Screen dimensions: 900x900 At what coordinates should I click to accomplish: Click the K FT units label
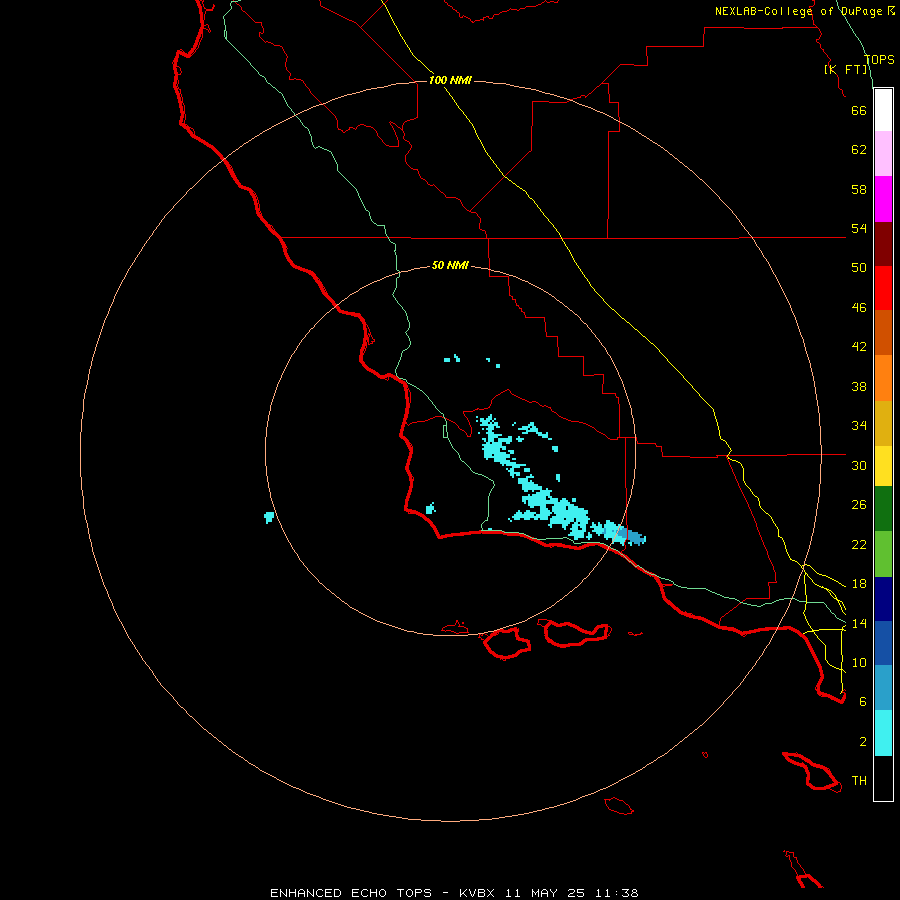click(846, 69)
